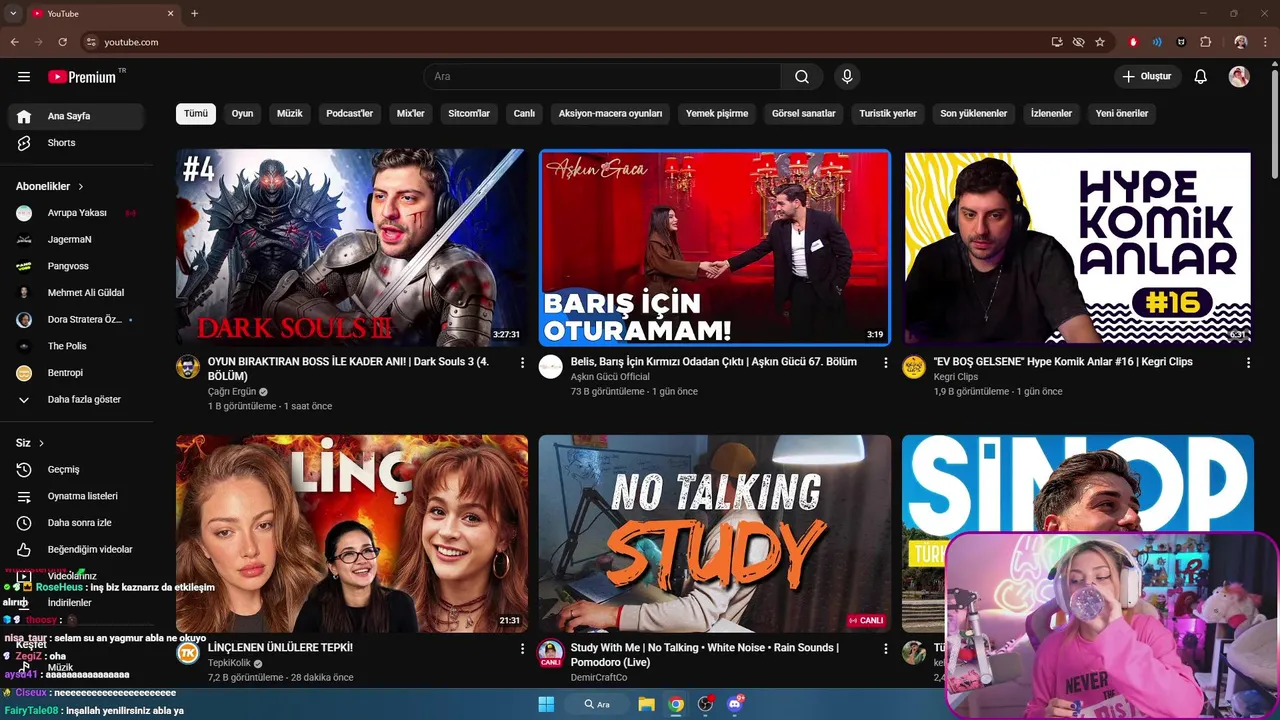Expand the Siz section chevron

pos(41,443)
